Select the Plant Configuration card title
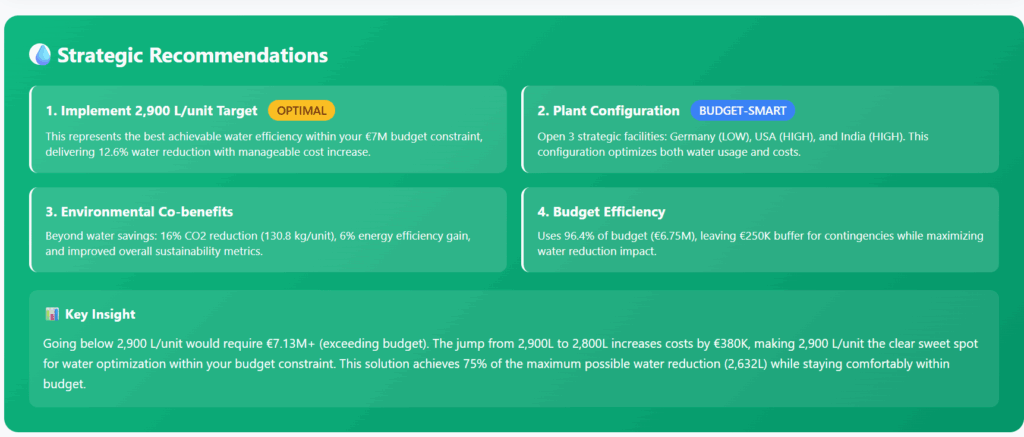 pyautogui.click(x=608, y=111)
